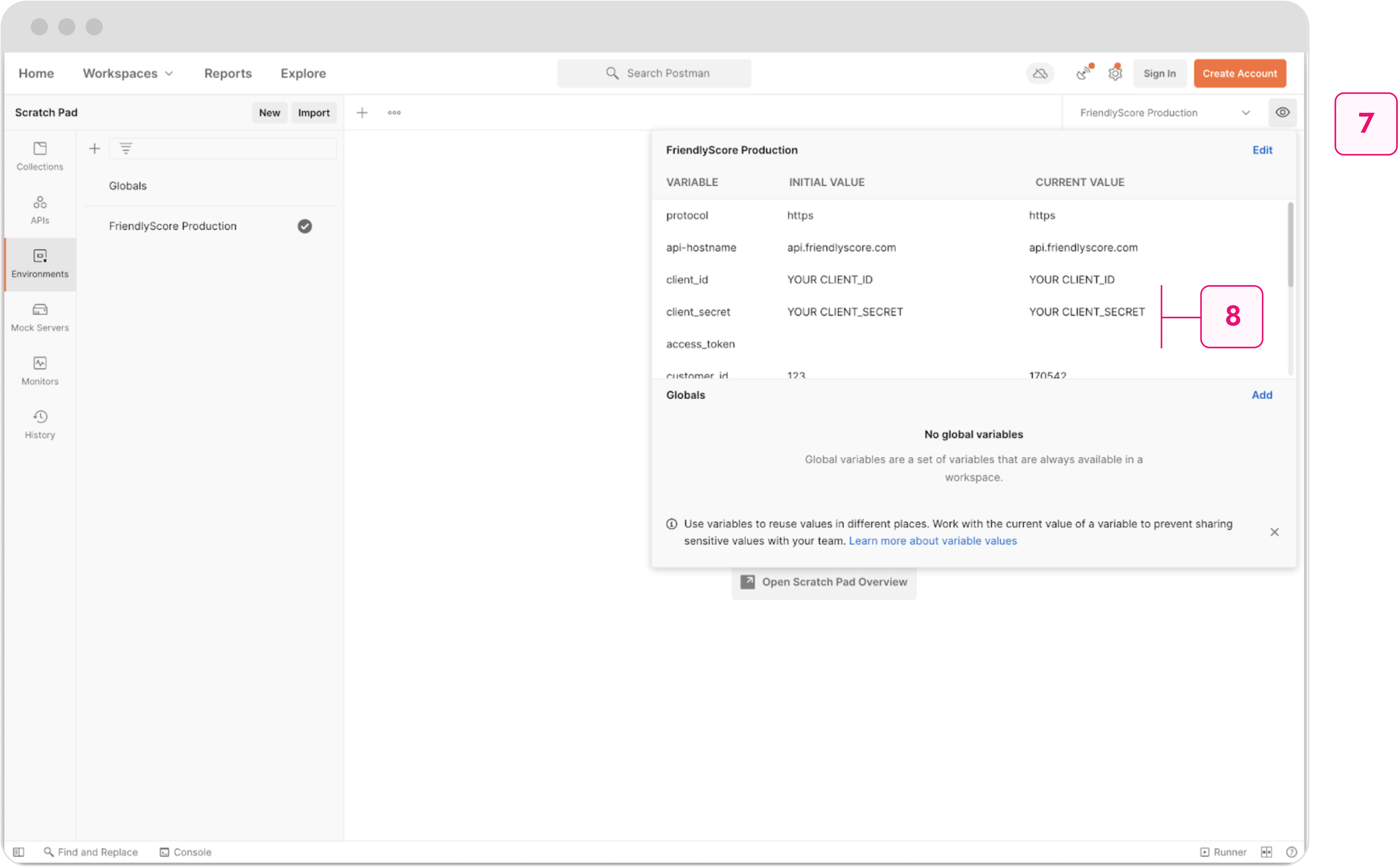The image size is (1398, 868).
Task: Click initial value api.friendlyscore.com
Action: 841,247
